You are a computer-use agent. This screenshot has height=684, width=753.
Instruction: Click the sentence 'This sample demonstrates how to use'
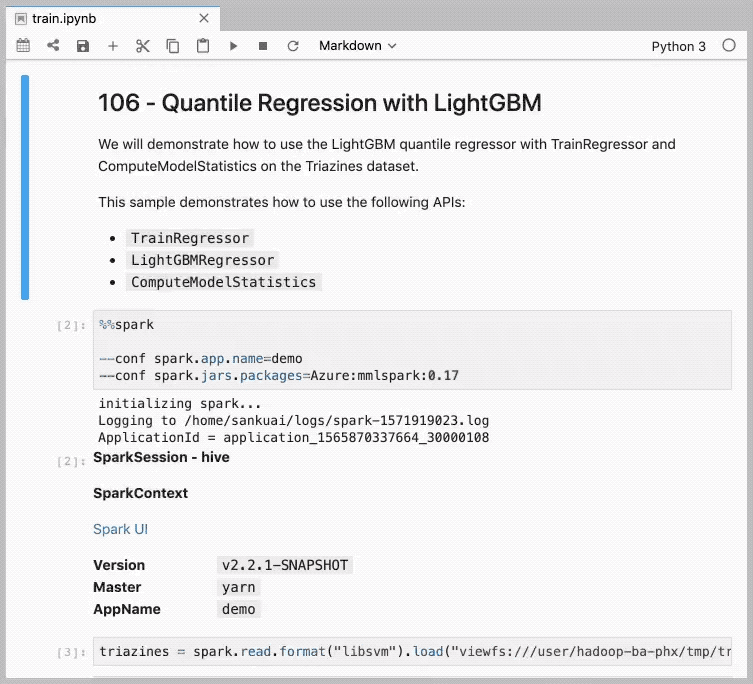coord(282,202)
